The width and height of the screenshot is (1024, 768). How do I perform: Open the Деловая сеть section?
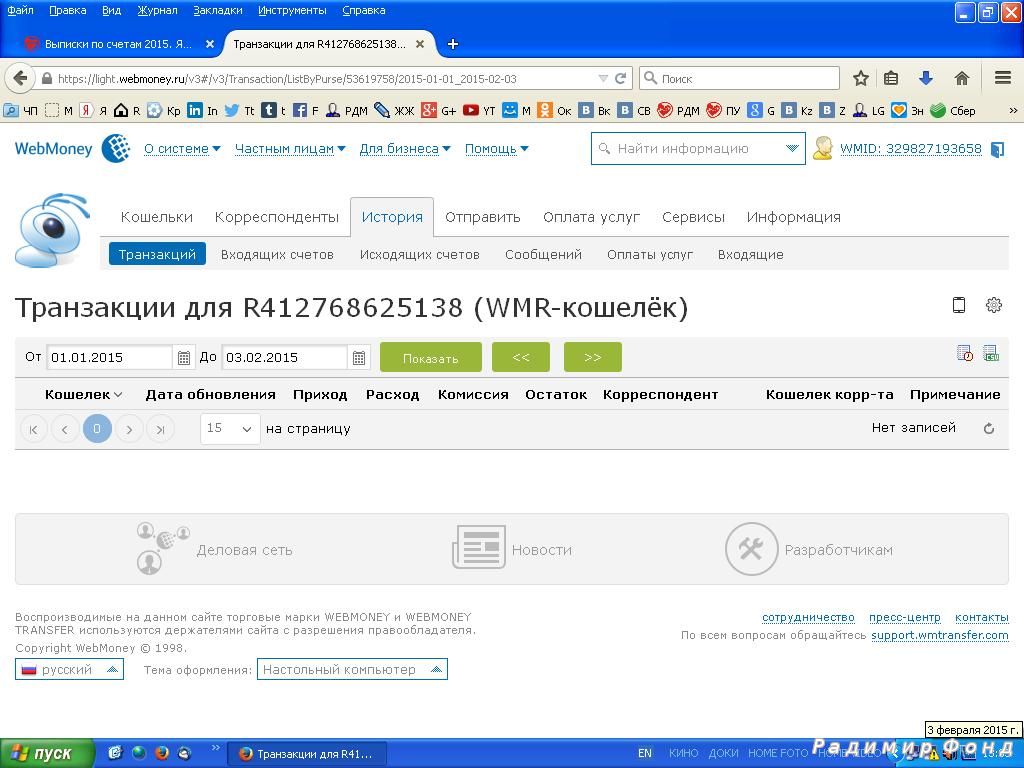[215, 550]
